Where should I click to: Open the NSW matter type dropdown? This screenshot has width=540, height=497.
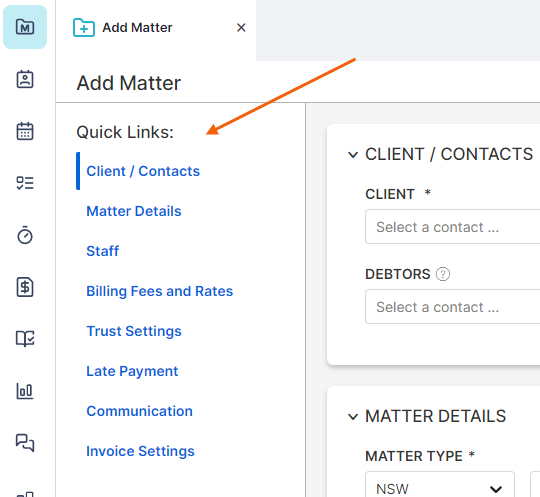click(440, 485)
